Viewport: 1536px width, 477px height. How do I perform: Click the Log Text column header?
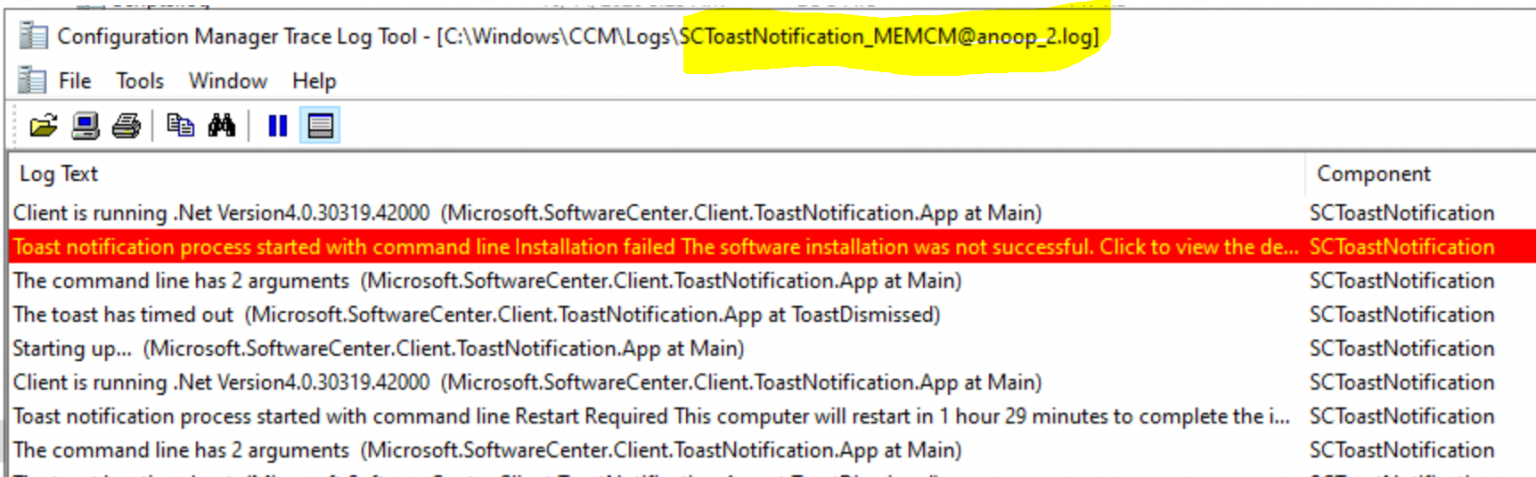pos(655,173)
